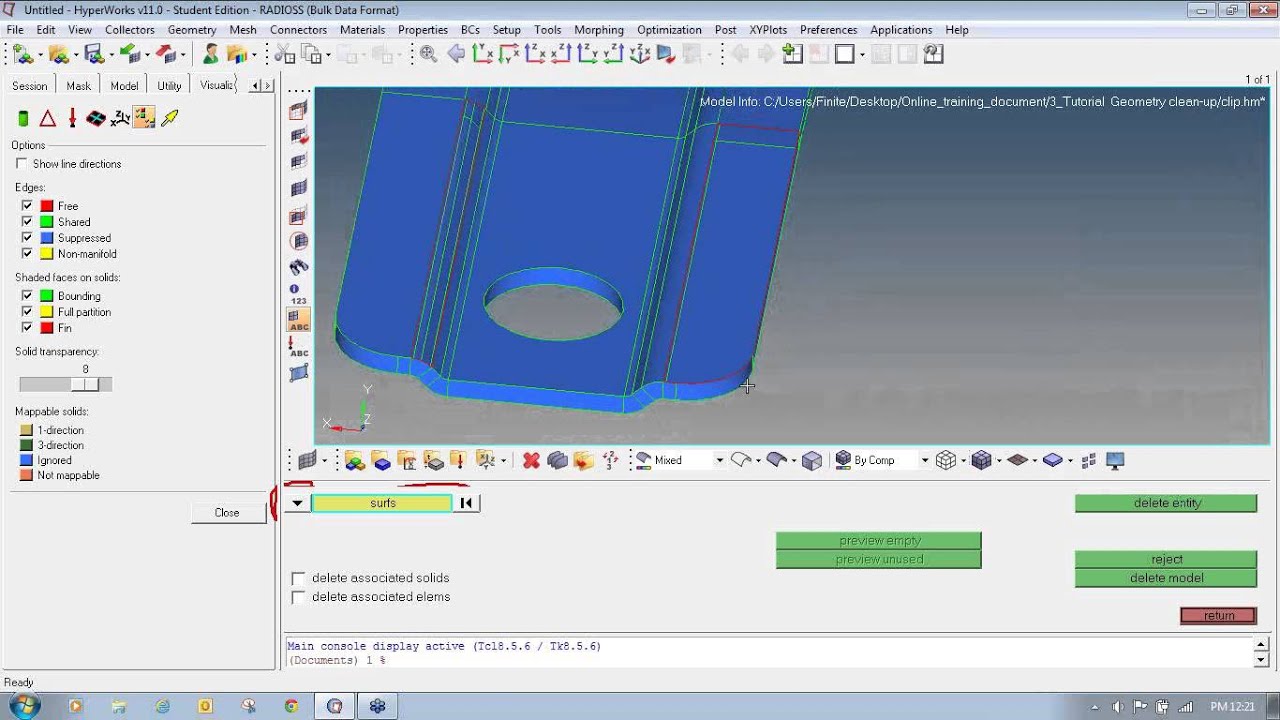Enable delete associated solids checkbox
The image size is (1280, 720).
pos(298,578)
